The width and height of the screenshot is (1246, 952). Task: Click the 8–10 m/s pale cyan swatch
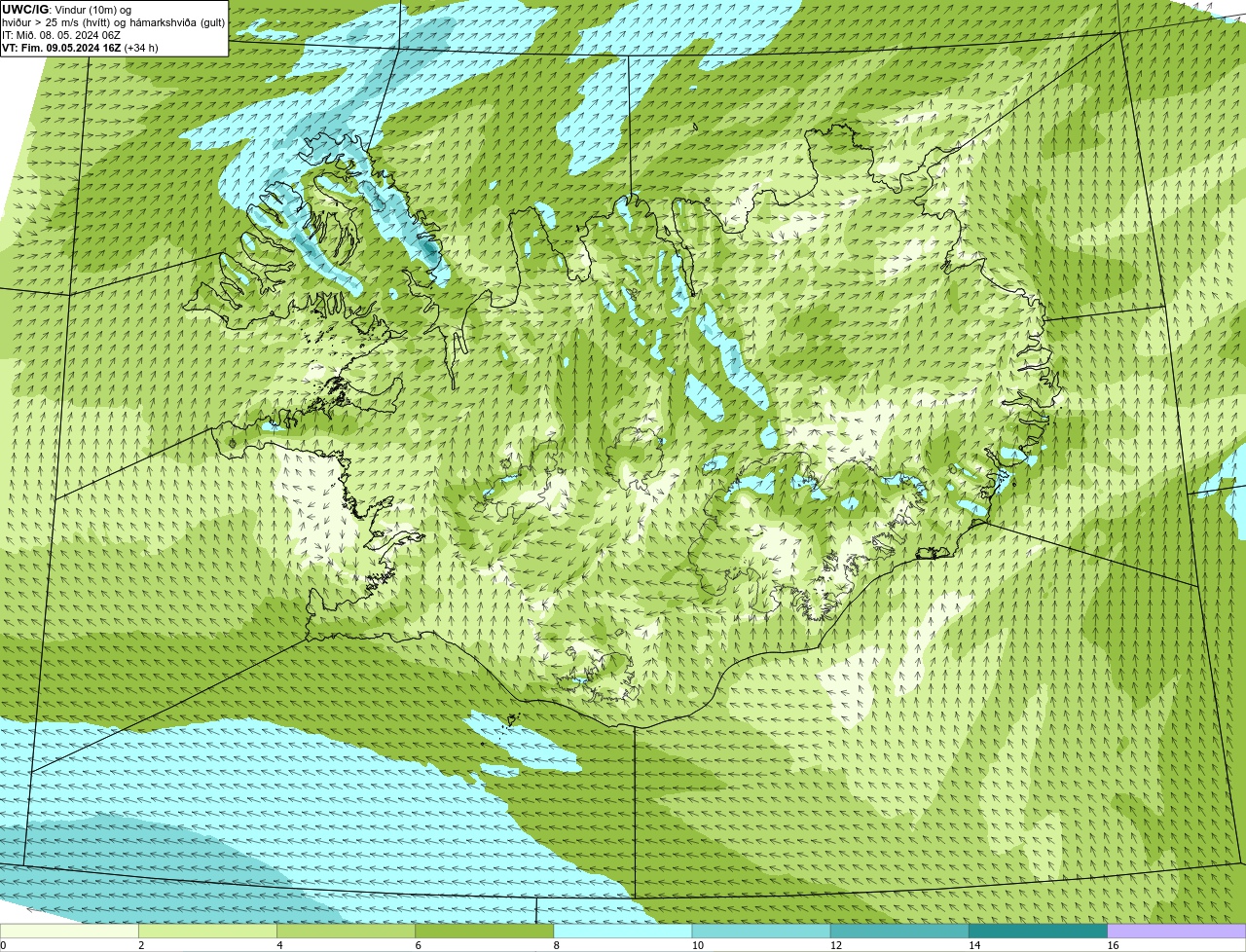(x=623, y=931)
